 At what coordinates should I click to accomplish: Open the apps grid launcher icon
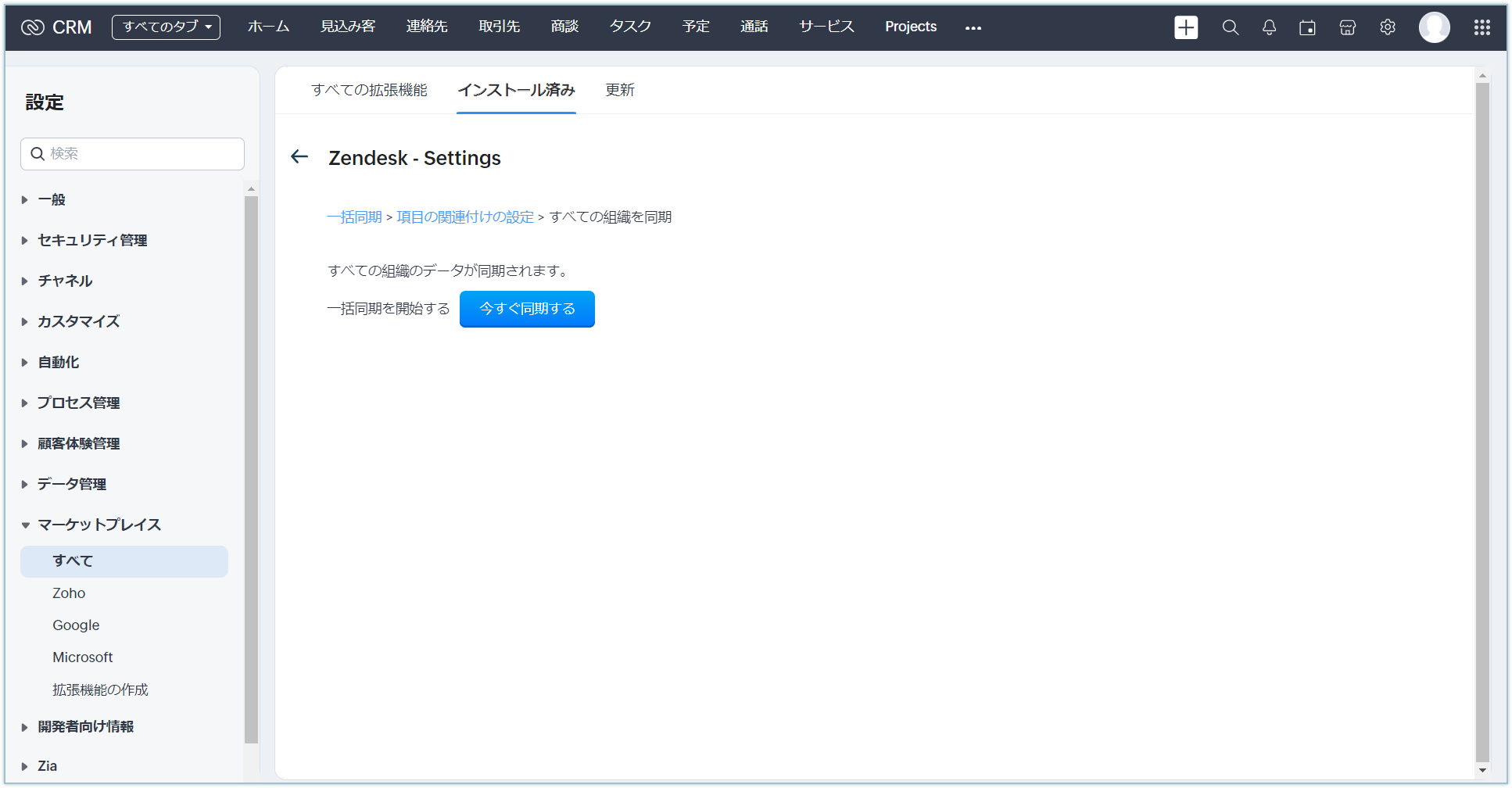(x=1482, y=27)
